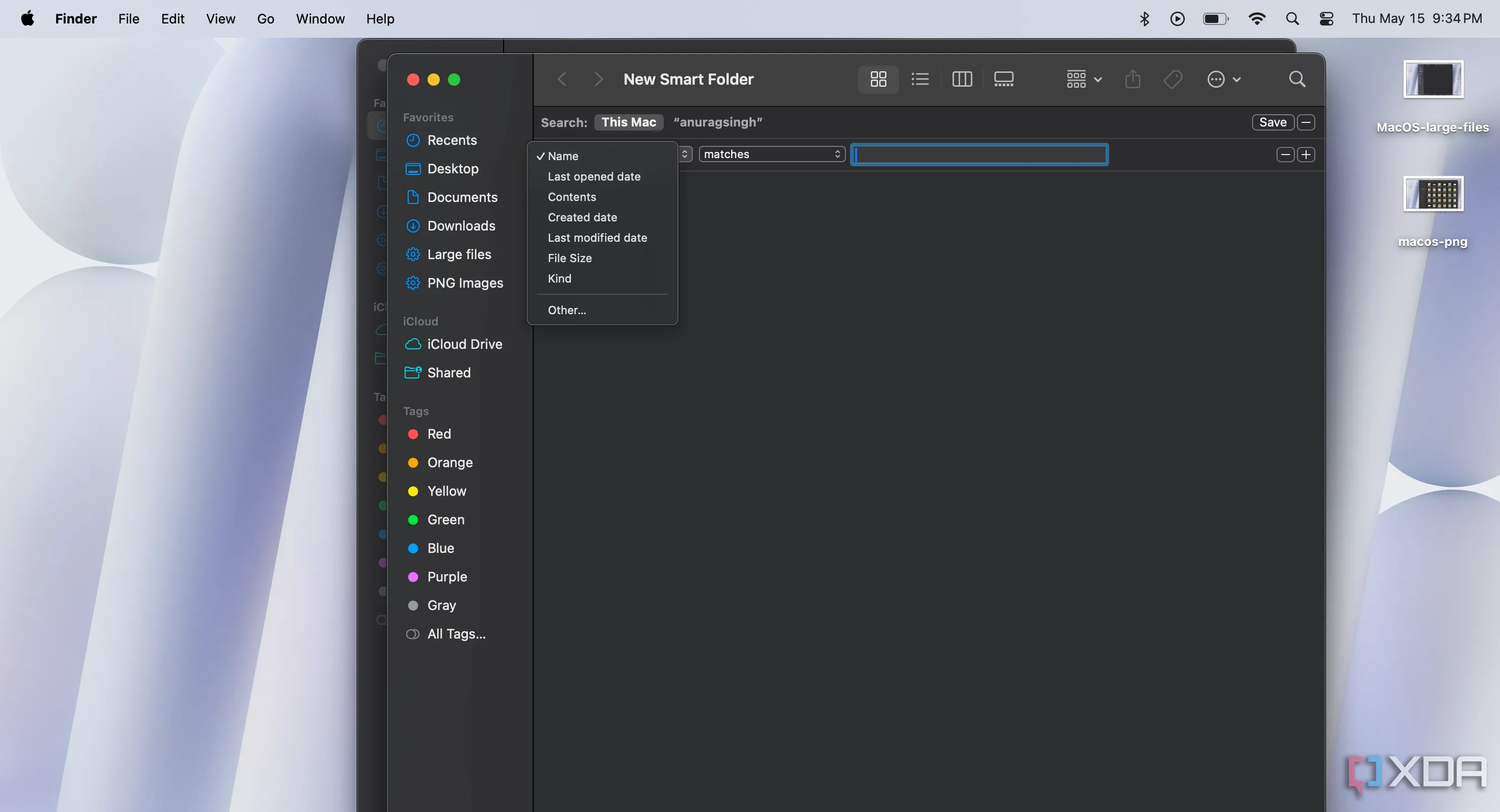Image resolution: width=1500 pixels, height=812 pixels.
Task: Set search scope to This Mac
Action: [629, 122]
